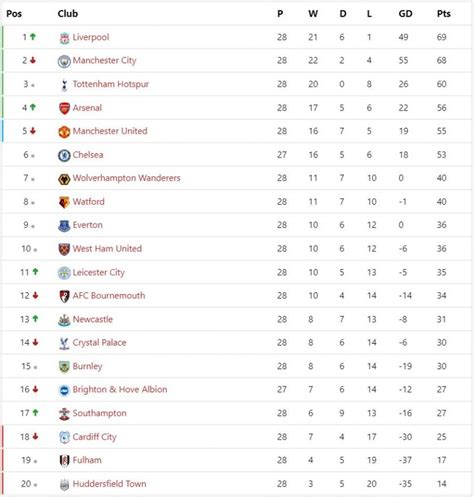Click the Everton crest icon
The image size is (474, 497).
tap(64, 226)
